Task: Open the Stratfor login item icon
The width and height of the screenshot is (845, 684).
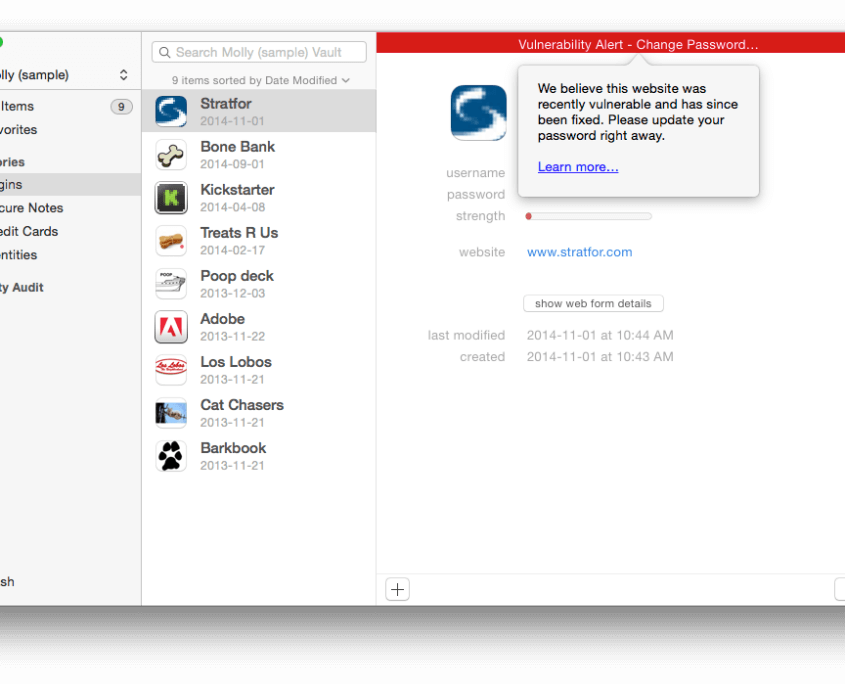Action: (x=170, y=111)
